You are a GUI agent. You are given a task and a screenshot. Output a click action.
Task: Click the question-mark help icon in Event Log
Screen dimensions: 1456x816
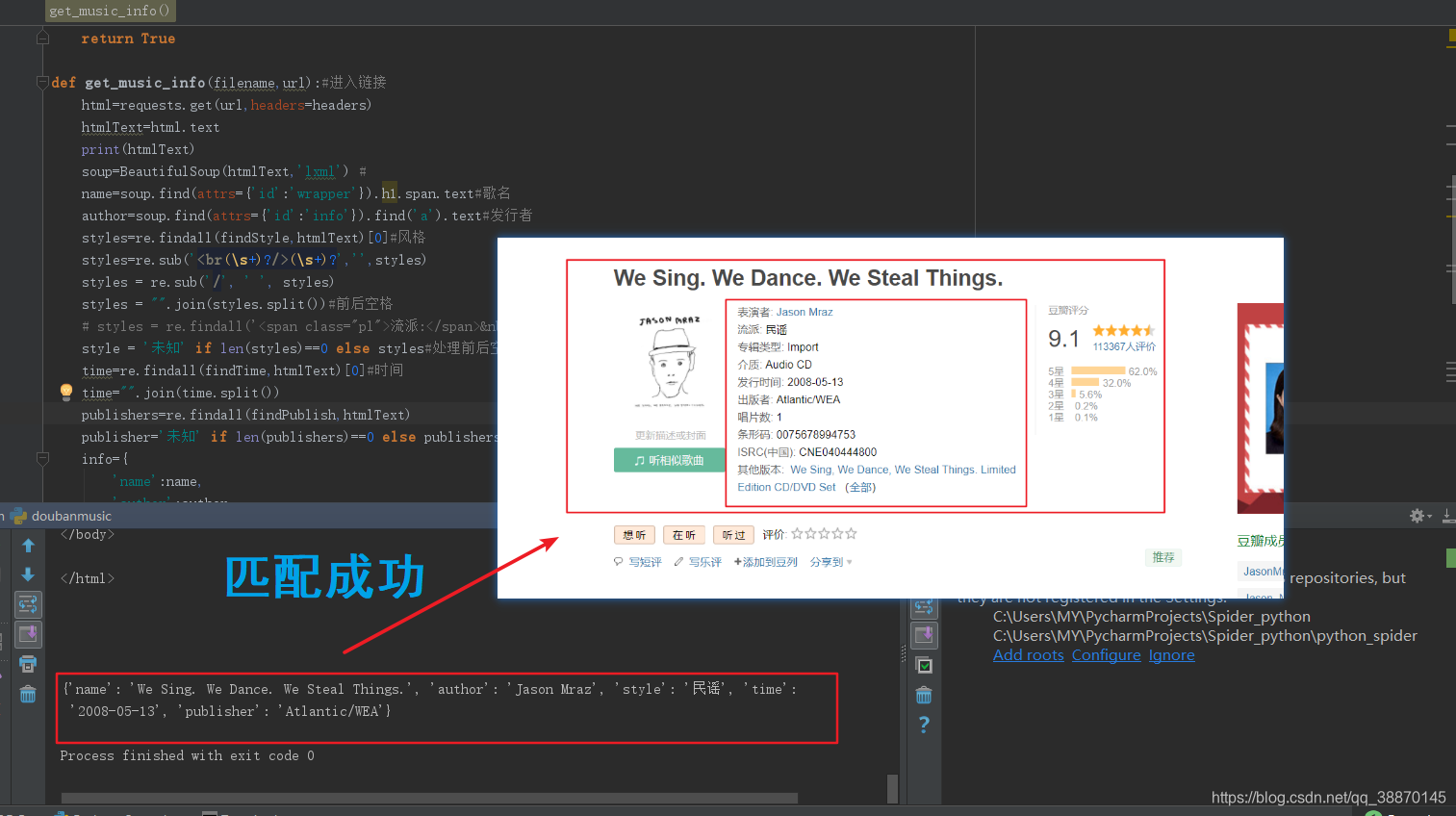click(x=924, y=725)
